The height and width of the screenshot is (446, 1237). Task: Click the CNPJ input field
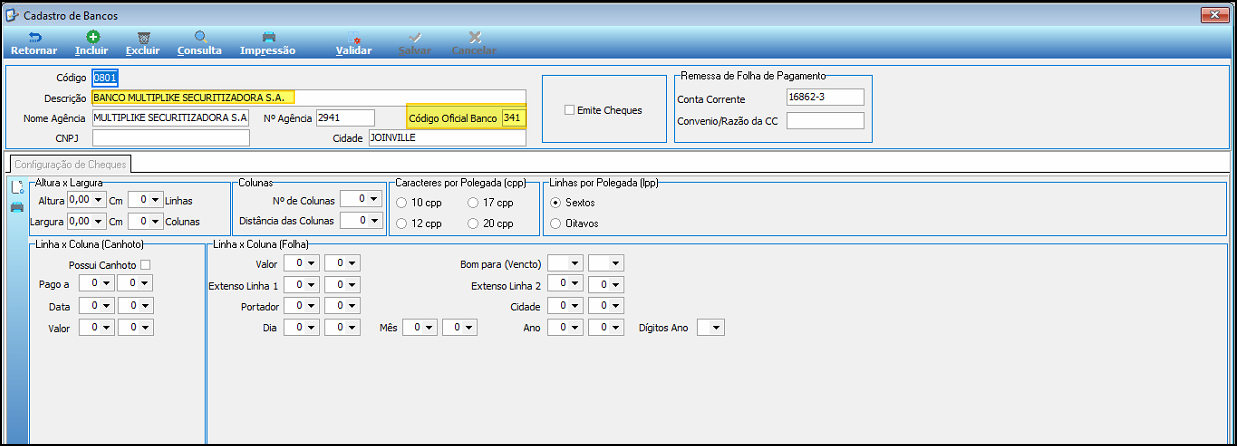coord(171,137)
